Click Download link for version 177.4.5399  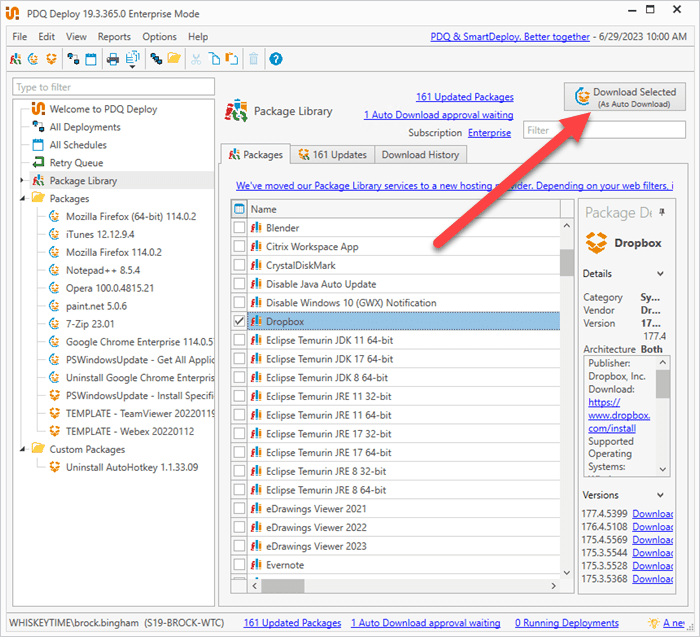pyautogui.click(x=653, y=514)
